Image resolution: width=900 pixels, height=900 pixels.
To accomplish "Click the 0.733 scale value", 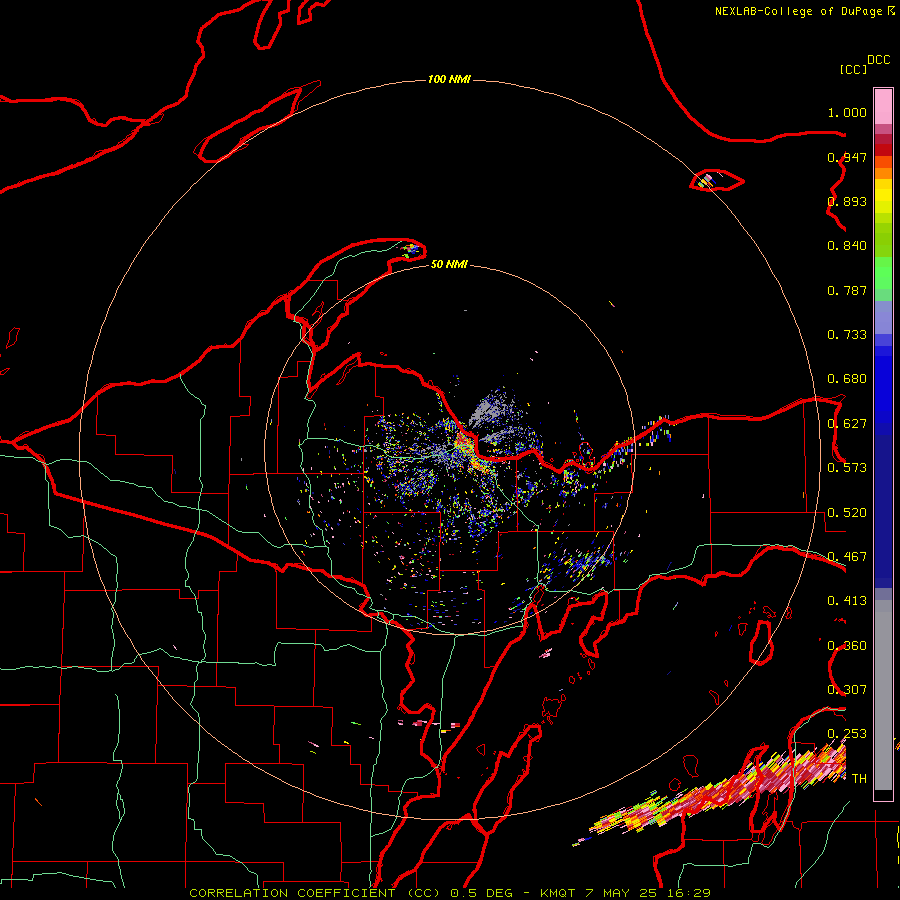I will (847, 335).
